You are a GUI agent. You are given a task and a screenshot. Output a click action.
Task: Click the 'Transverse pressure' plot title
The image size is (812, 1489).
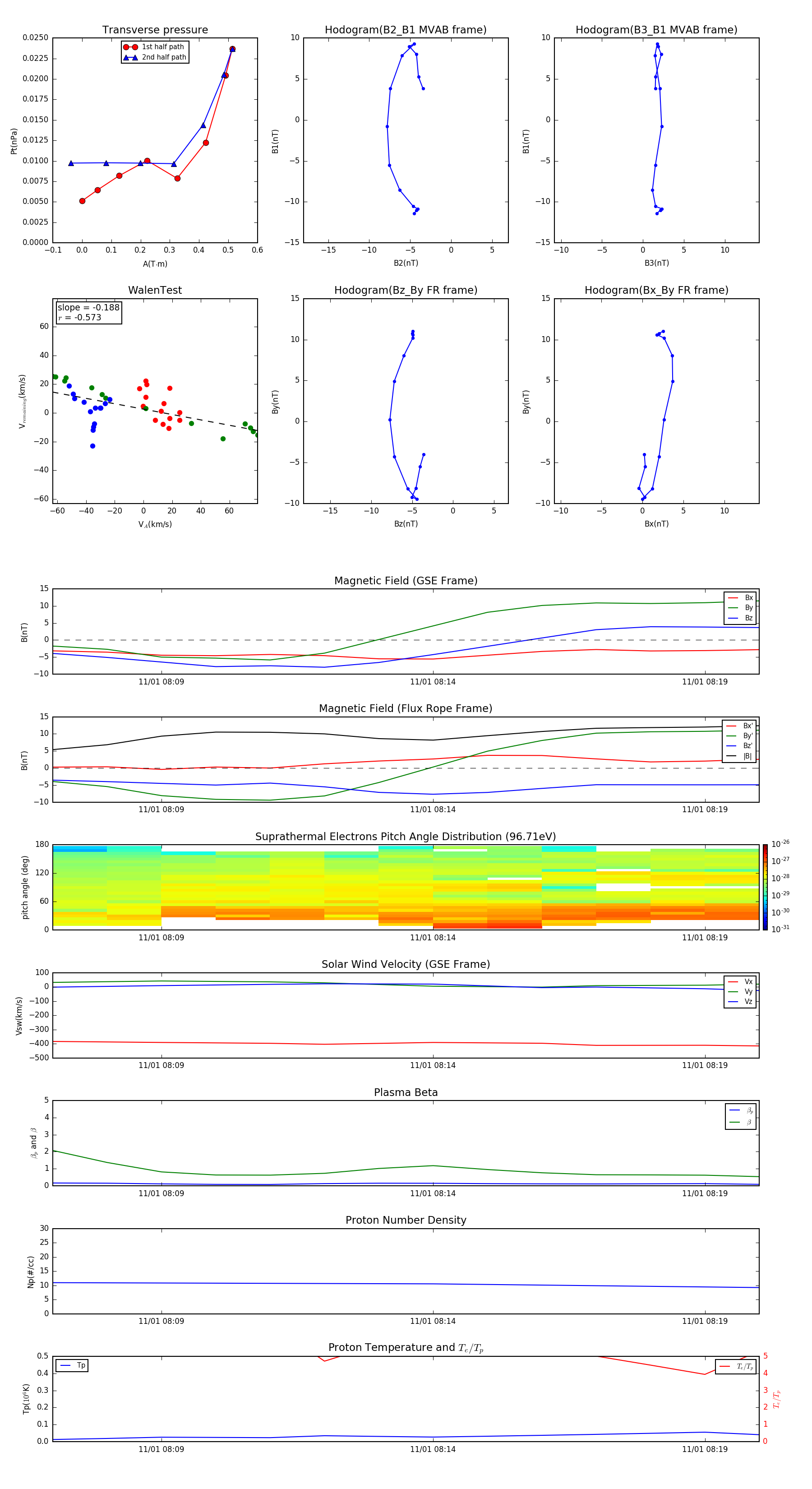coord(155,30)
